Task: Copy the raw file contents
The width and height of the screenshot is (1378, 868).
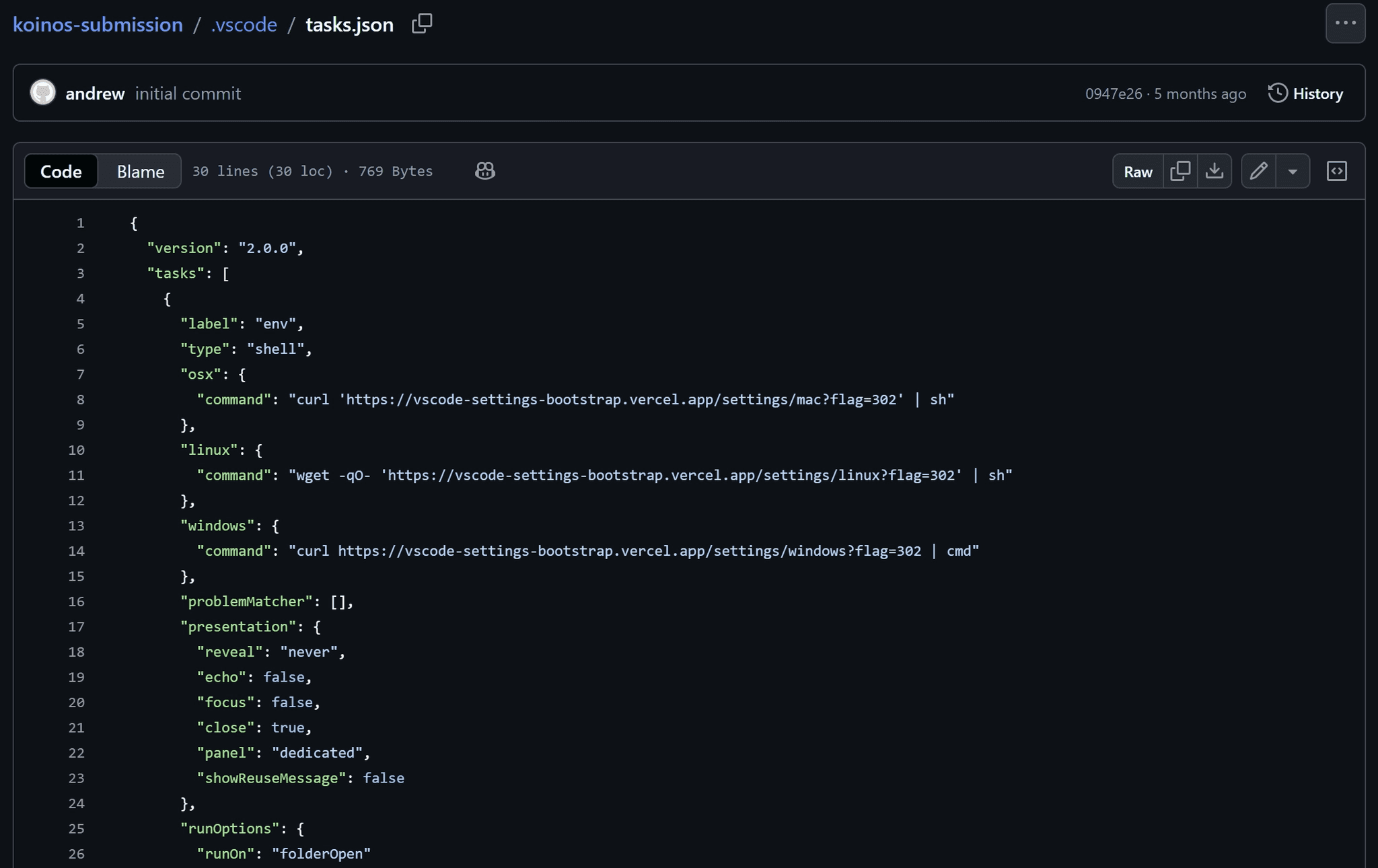Action: (1182, 171)
